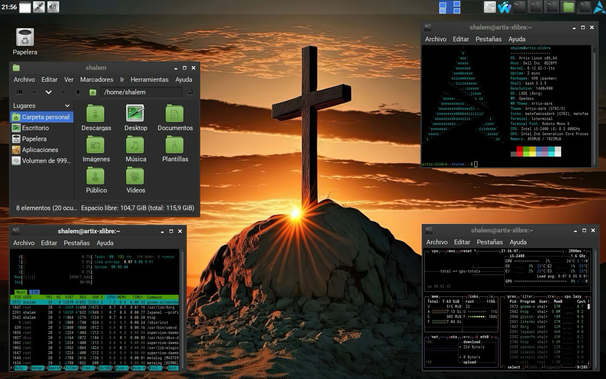Open the Archivo menu in the file manager

click(x=24, y=80)
